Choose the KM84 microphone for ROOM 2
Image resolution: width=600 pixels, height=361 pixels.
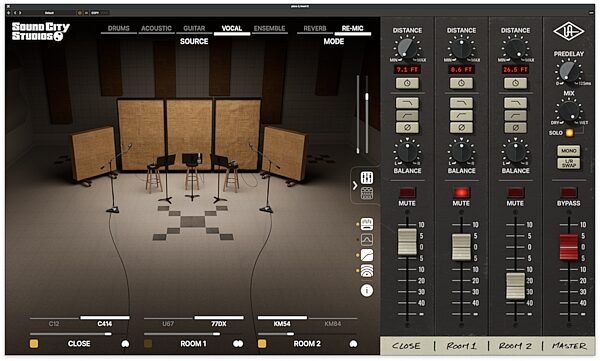333,323
